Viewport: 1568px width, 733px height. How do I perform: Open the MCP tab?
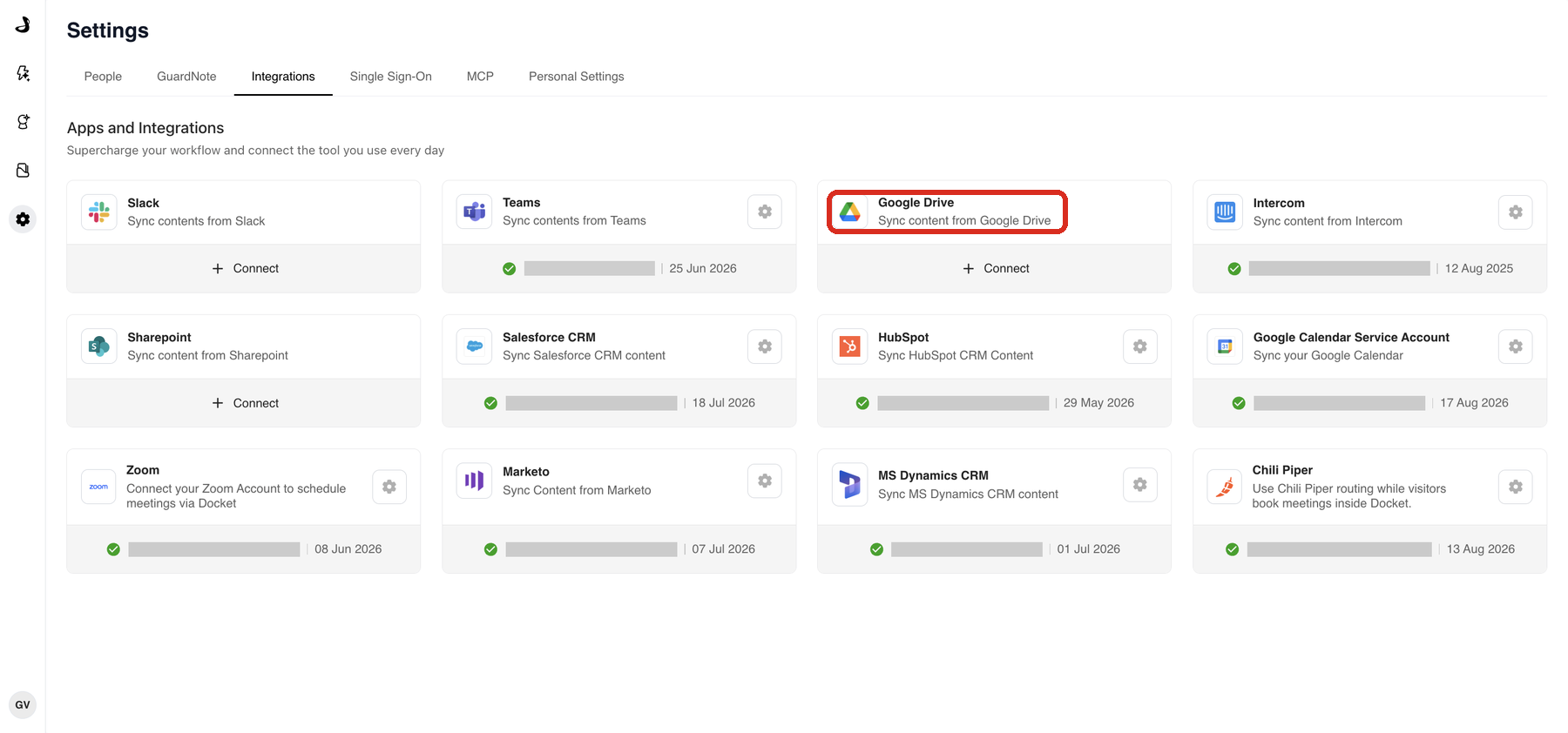[x=480, y=77]
